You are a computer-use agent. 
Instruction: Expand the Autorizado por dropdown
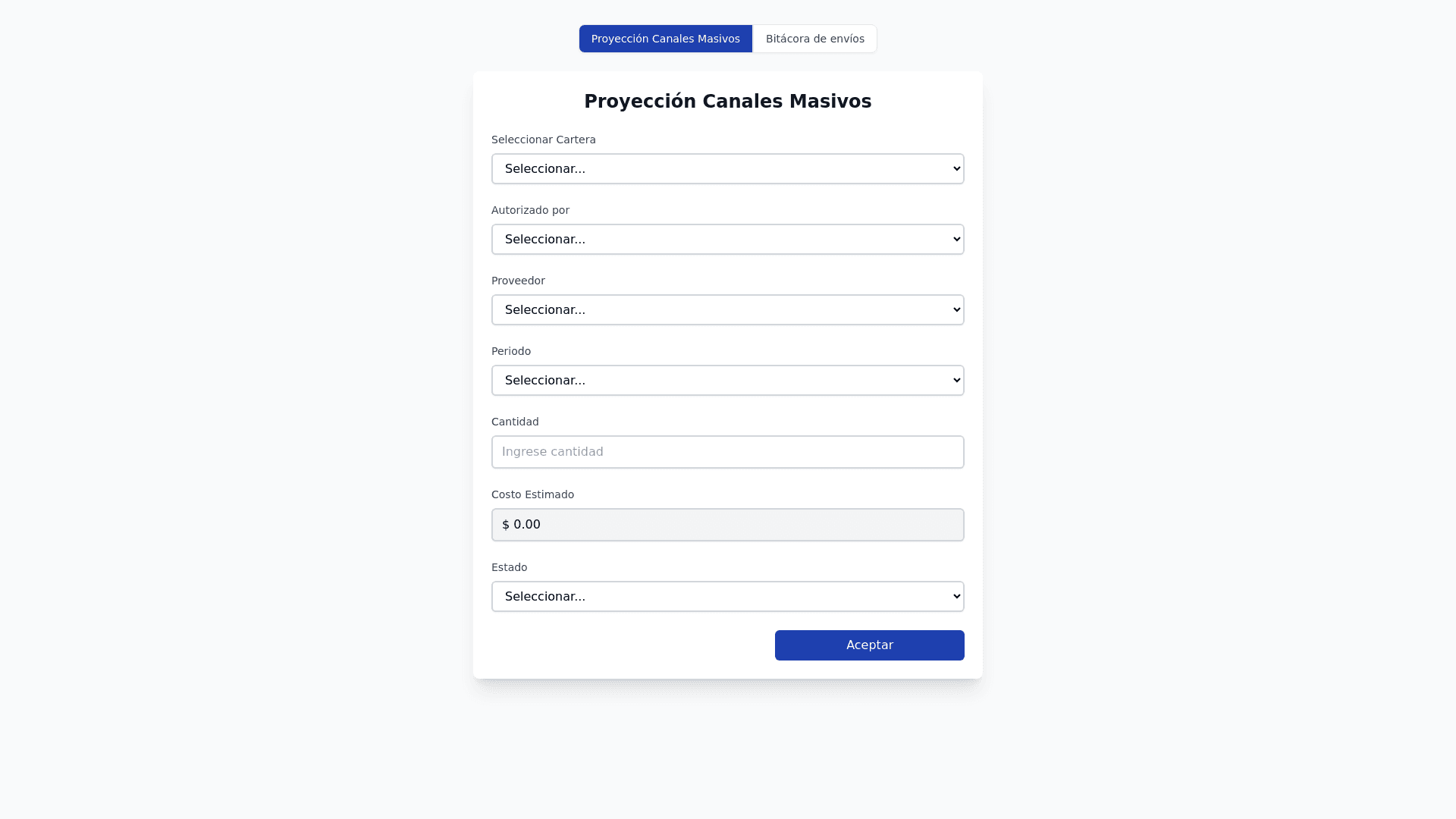click(726, 240)
